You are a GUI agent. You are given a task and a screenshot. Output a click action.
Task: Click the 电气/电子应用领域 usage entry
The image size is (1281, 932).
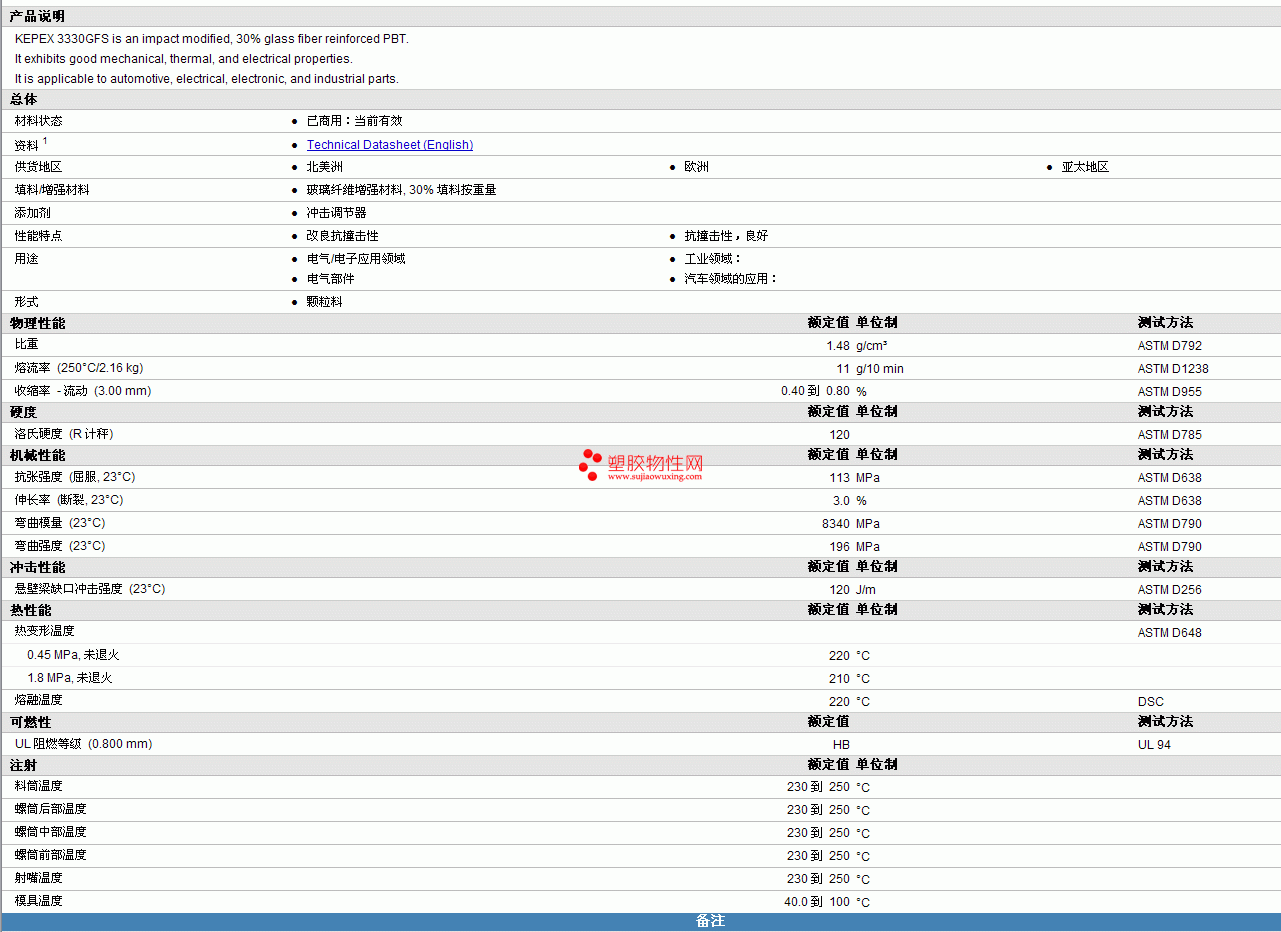[x=356, y=259]
